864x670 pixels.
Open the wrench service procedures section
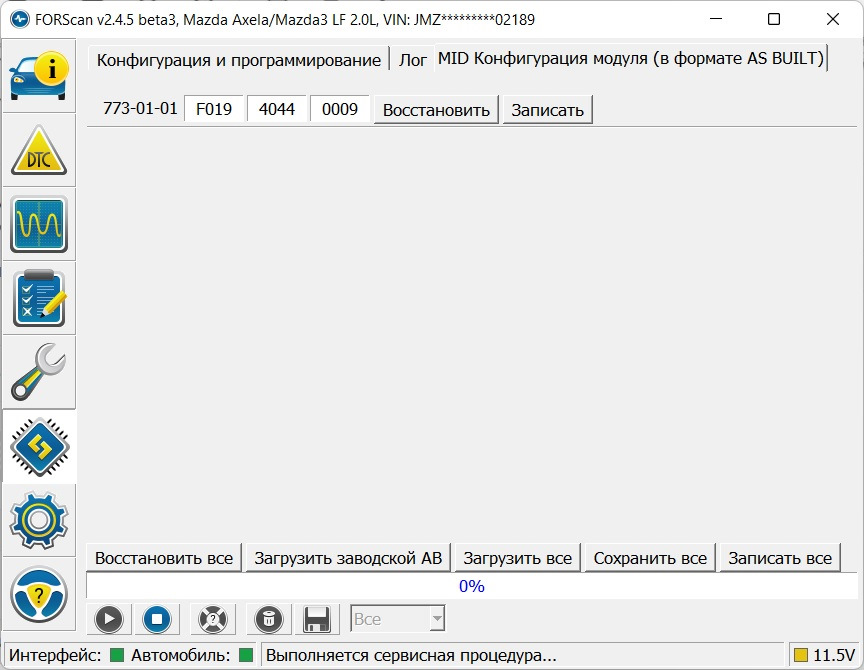pos(39,372)
